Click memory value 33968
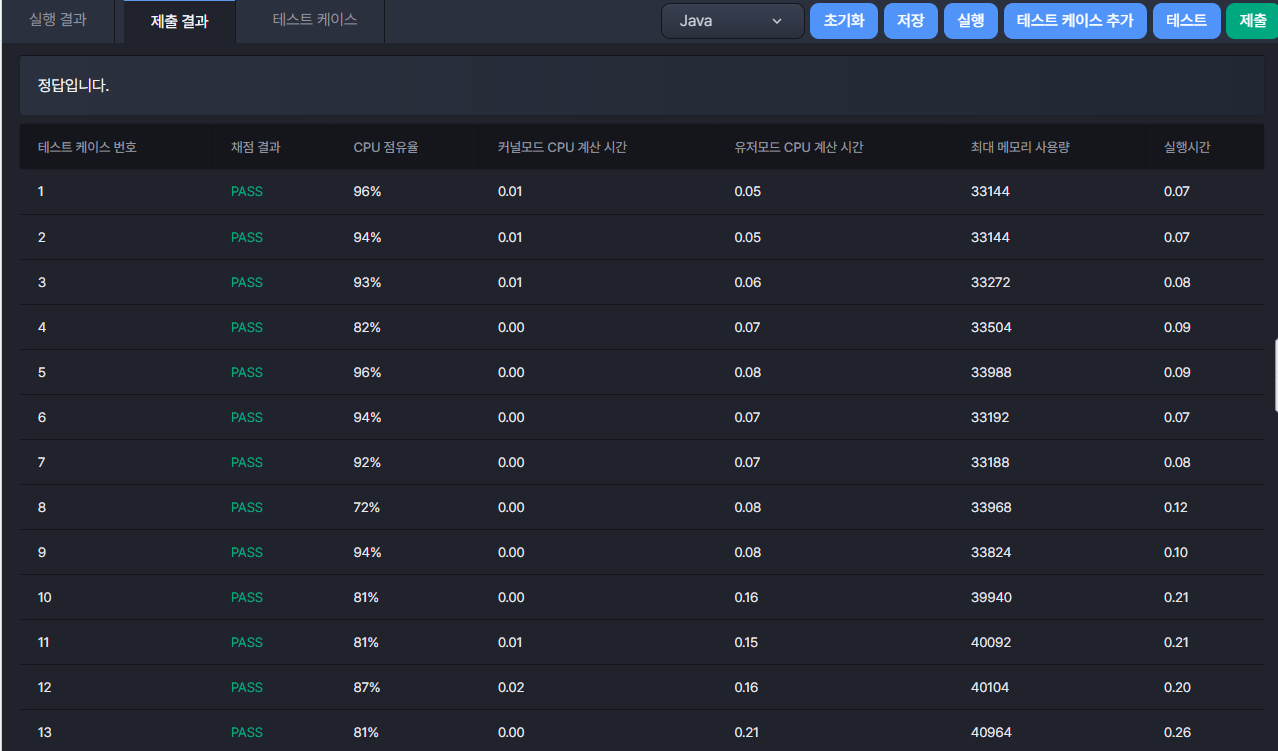Viewport: 1278px width, 751px height. click(991, 507)
